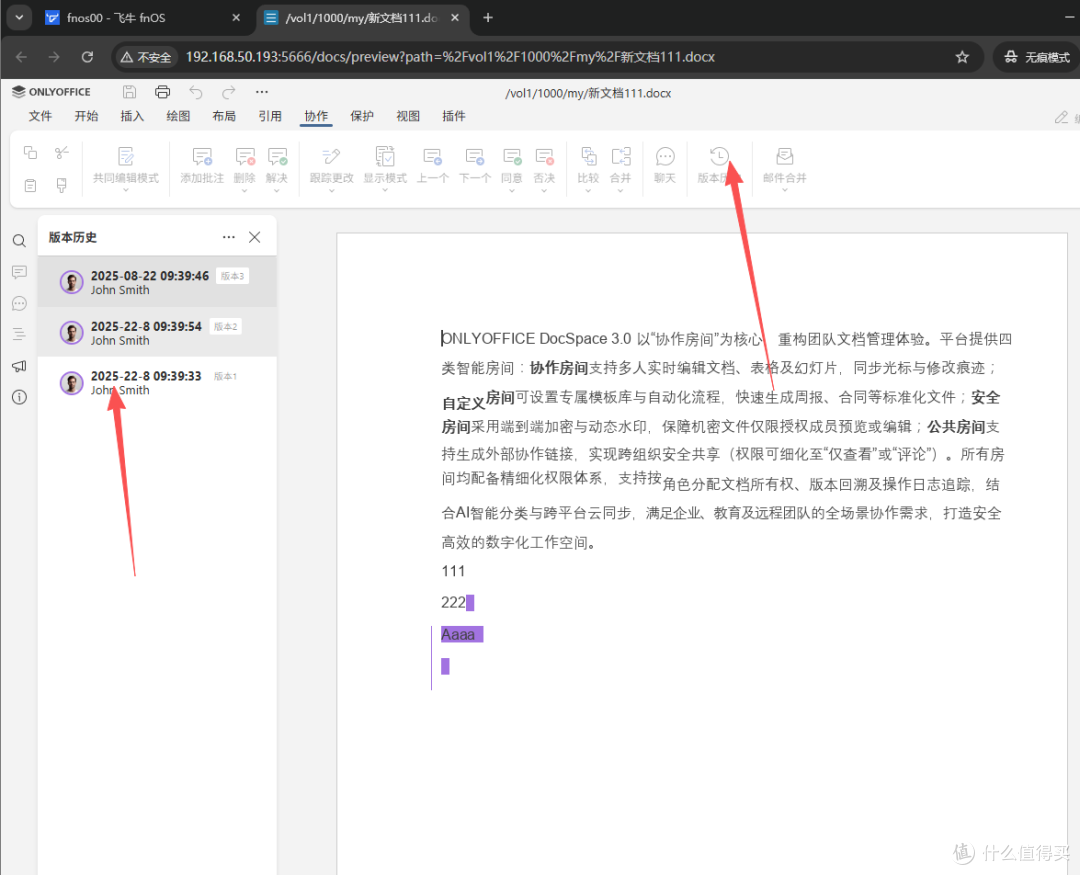Image resolution: width=1080 pixels, height=875 pixels.
Task: Open the feedback megaphone sidebar icon
Action: point(19,366)
